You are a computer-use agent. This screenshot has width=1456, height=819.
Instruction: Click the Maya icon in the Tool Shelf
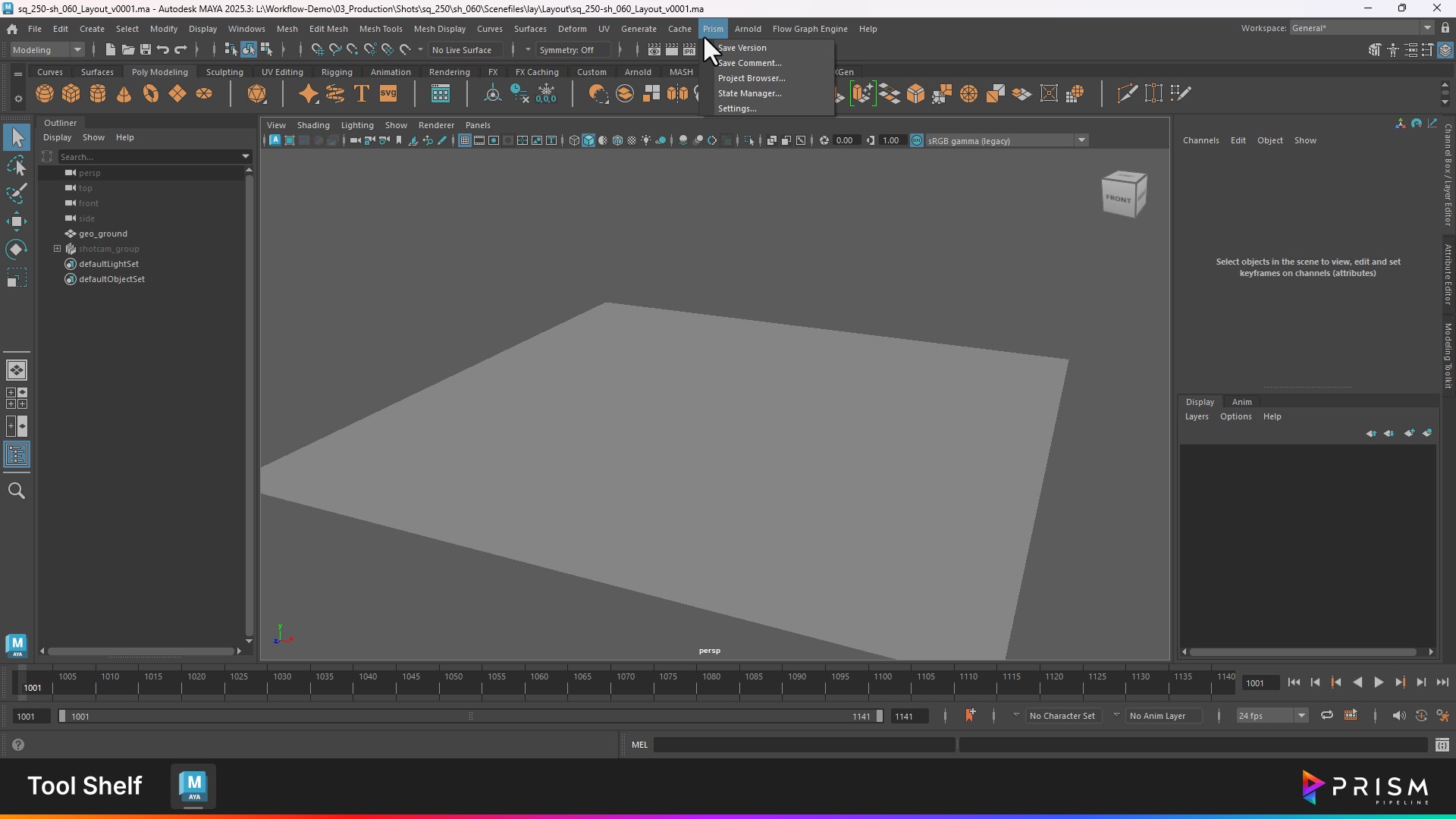(x=193, y=786)
